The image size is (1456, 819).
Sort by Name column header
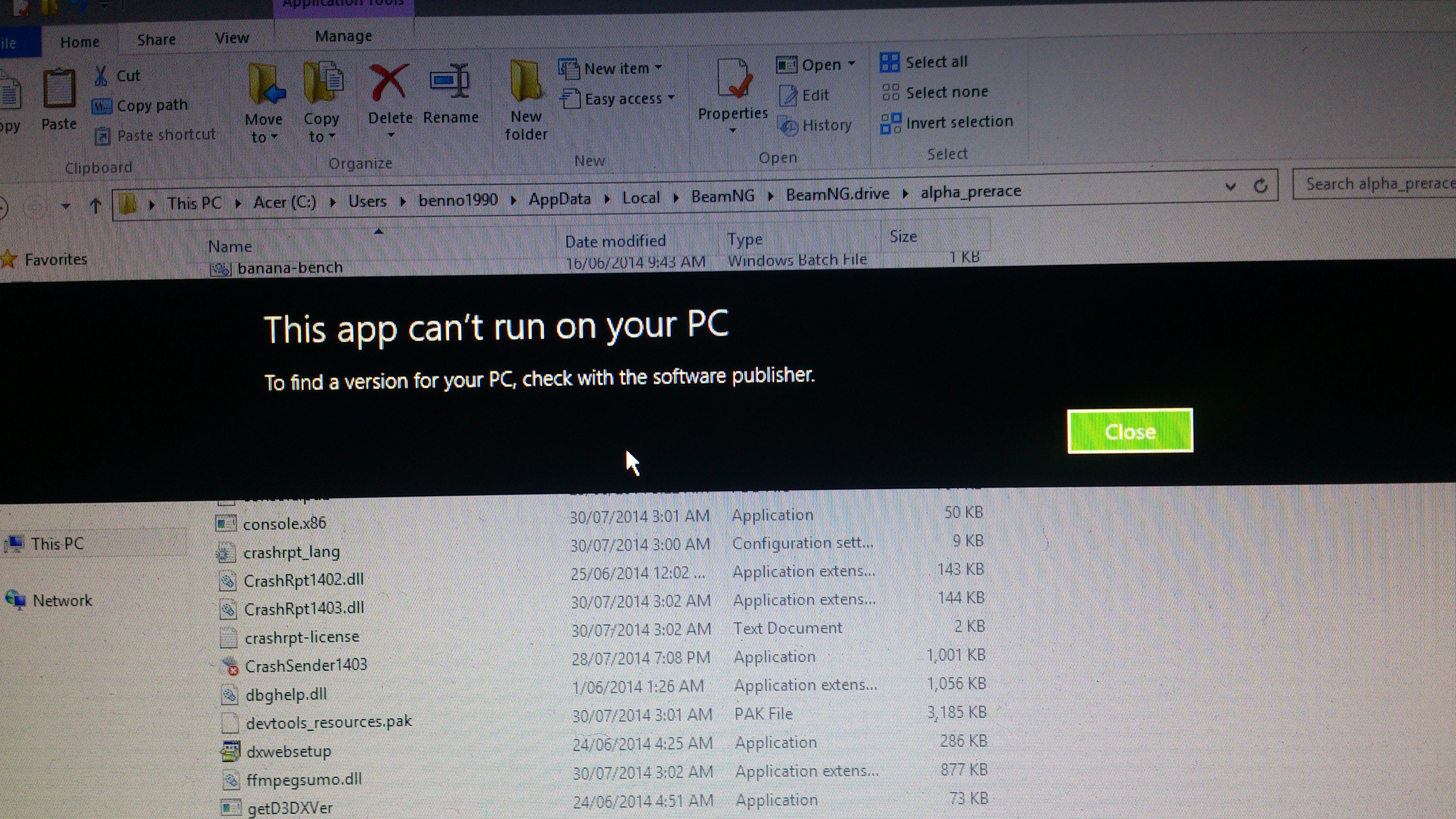(230, 246)
